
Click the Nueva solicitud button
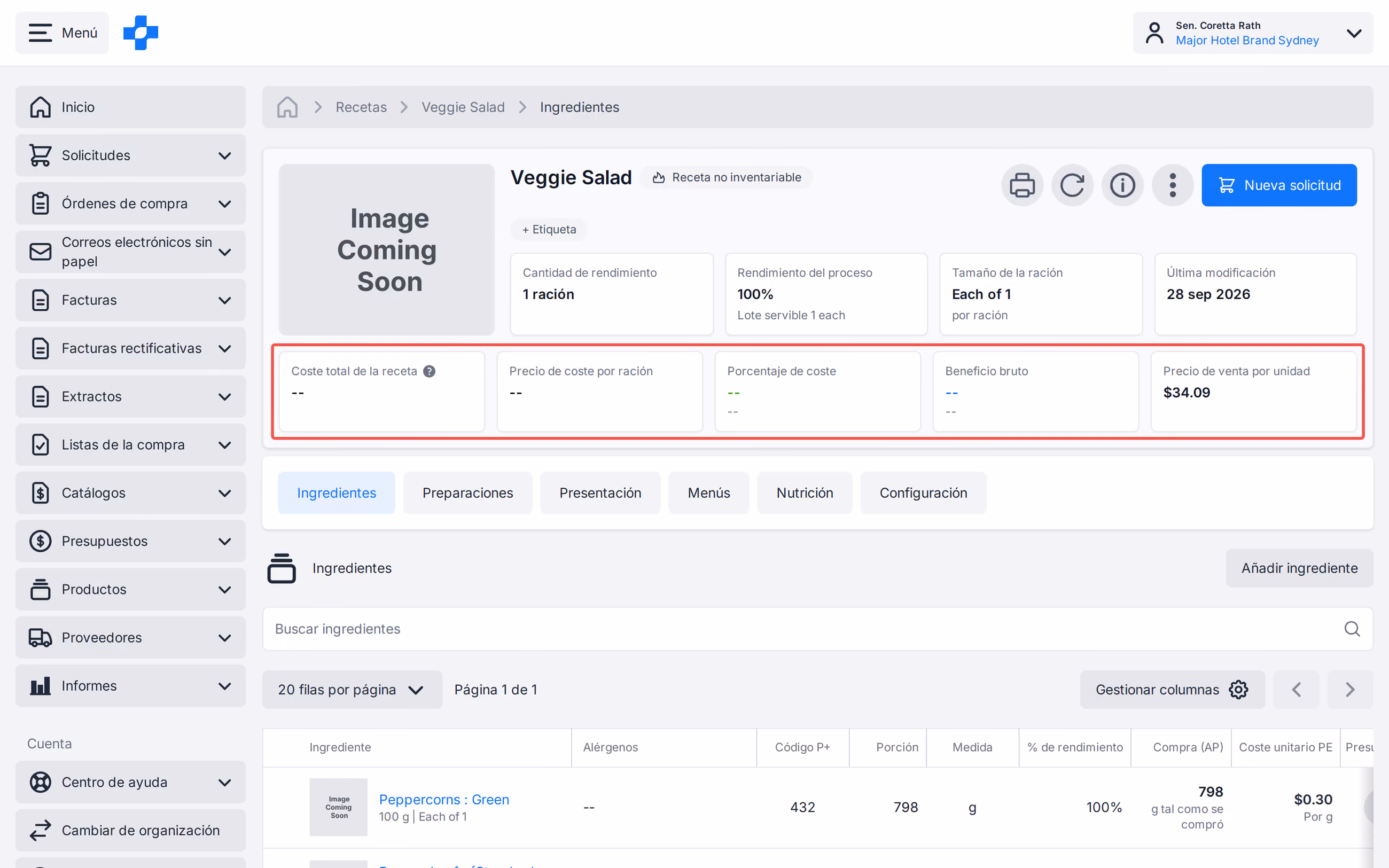(x=1279, y=185)
